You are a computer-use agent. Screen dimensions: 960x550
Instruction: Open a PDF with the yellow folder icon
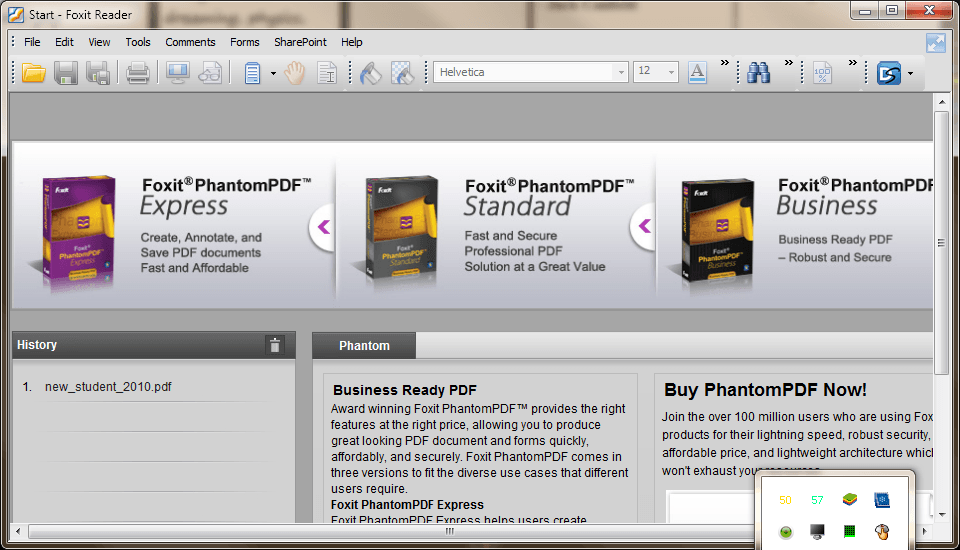tap(34, 73)
